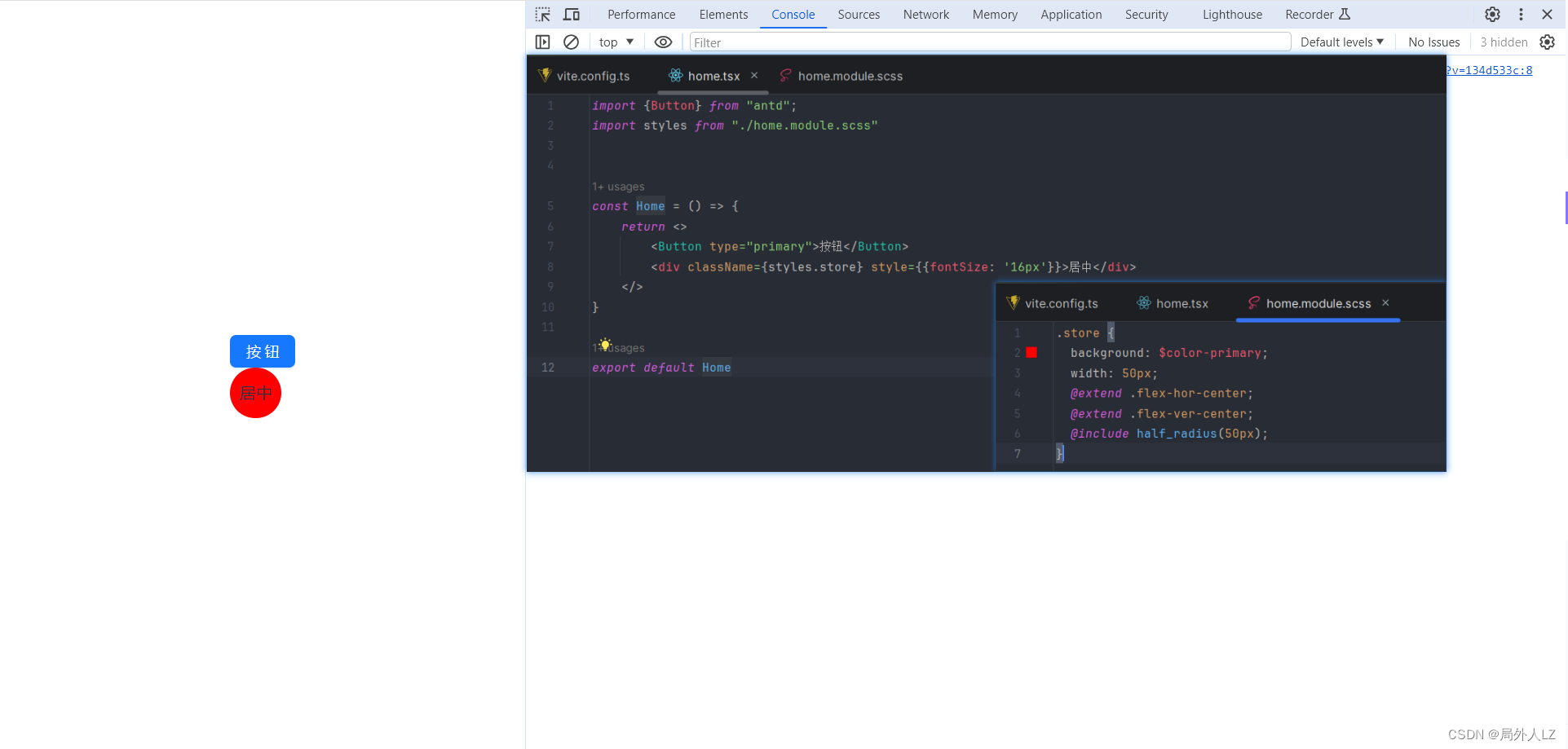Click the '.store' selector in scss
This screenshot has height=749, width=1568.
click(x=1078, y=333)
